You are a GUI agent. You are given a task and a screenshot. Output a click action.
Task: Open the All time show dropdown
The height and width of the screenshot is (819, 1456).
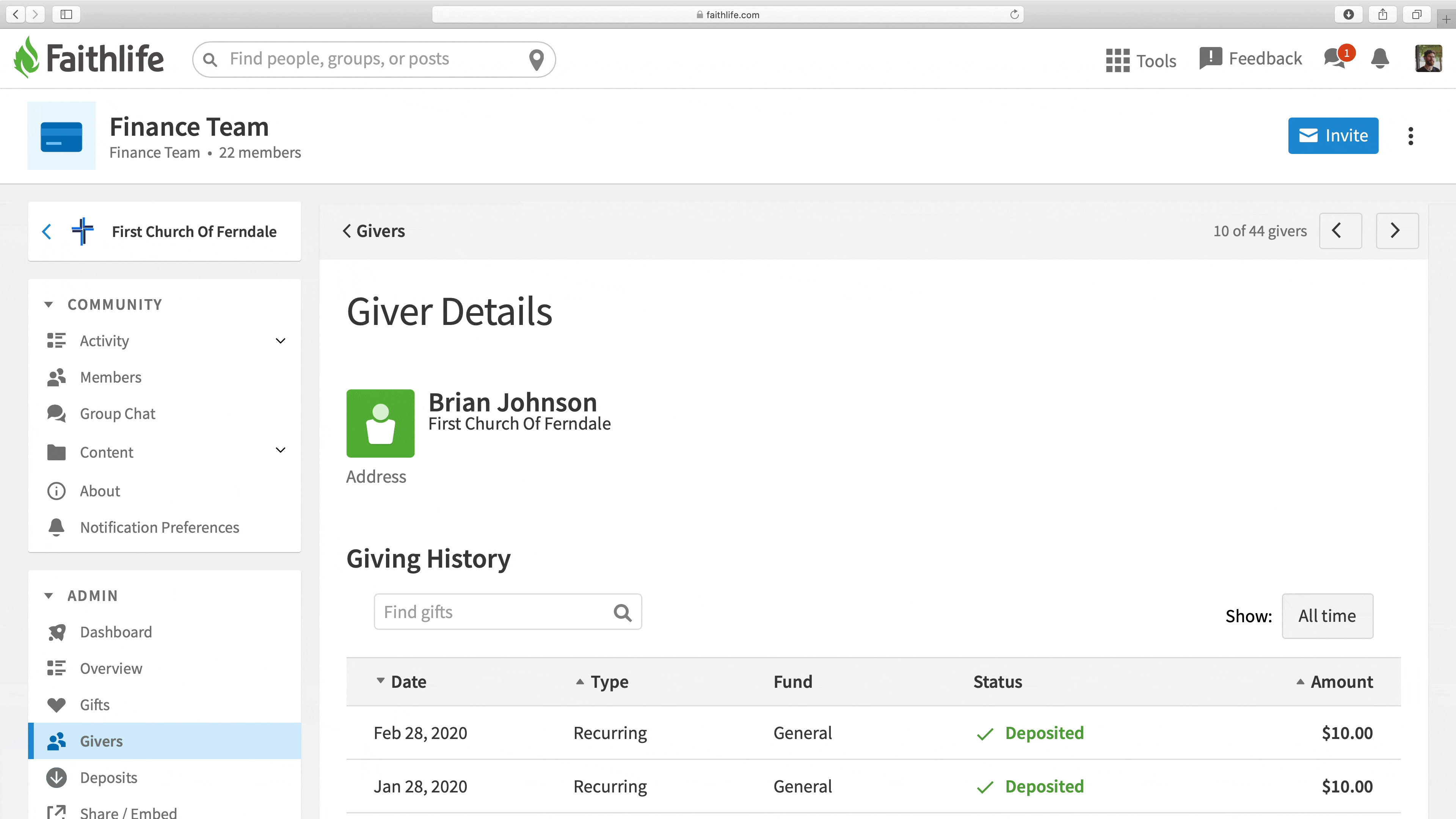tap(1327, 615)
